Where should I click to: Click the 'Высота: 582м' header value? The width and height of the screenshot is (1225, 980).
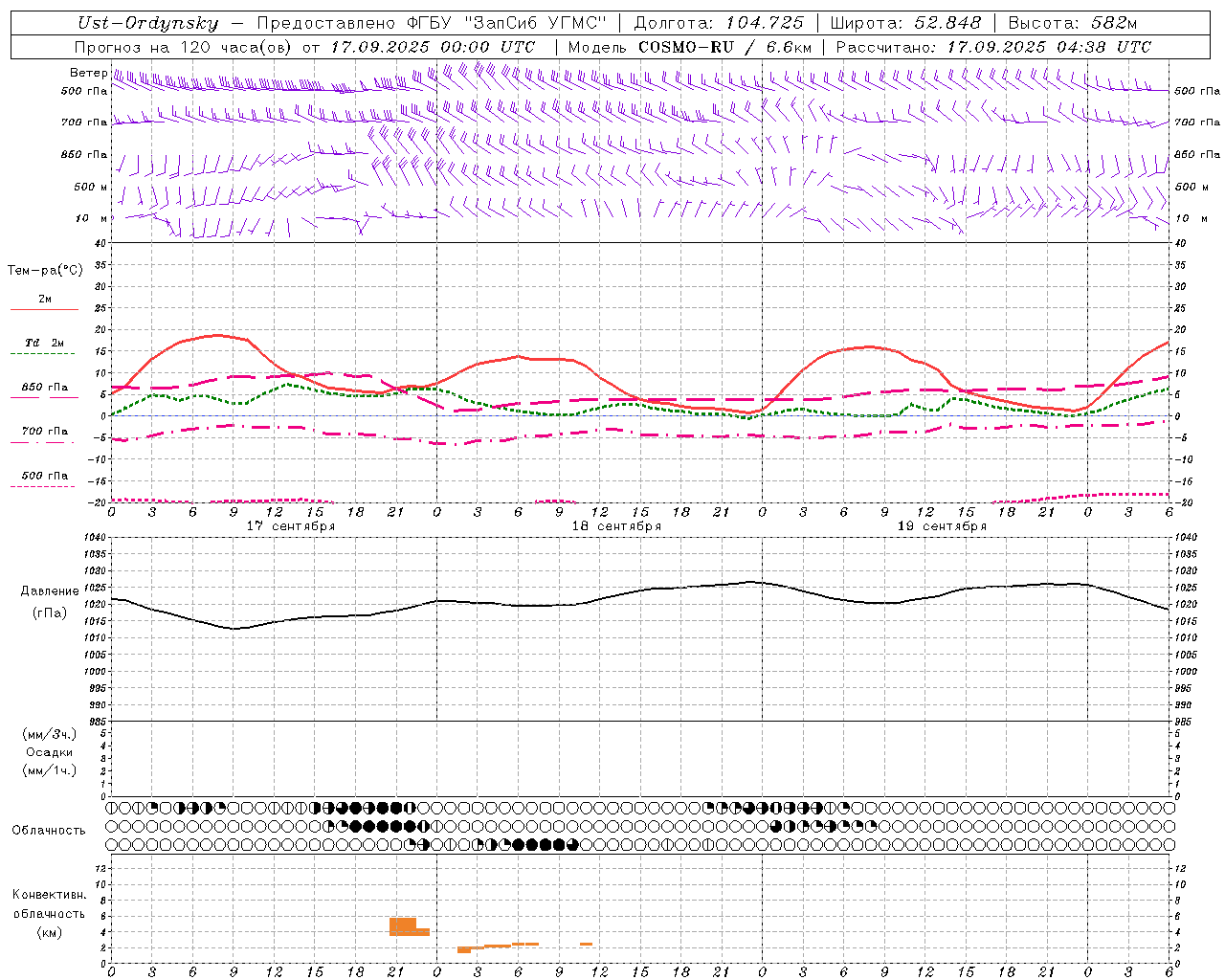click(1073, 23)
